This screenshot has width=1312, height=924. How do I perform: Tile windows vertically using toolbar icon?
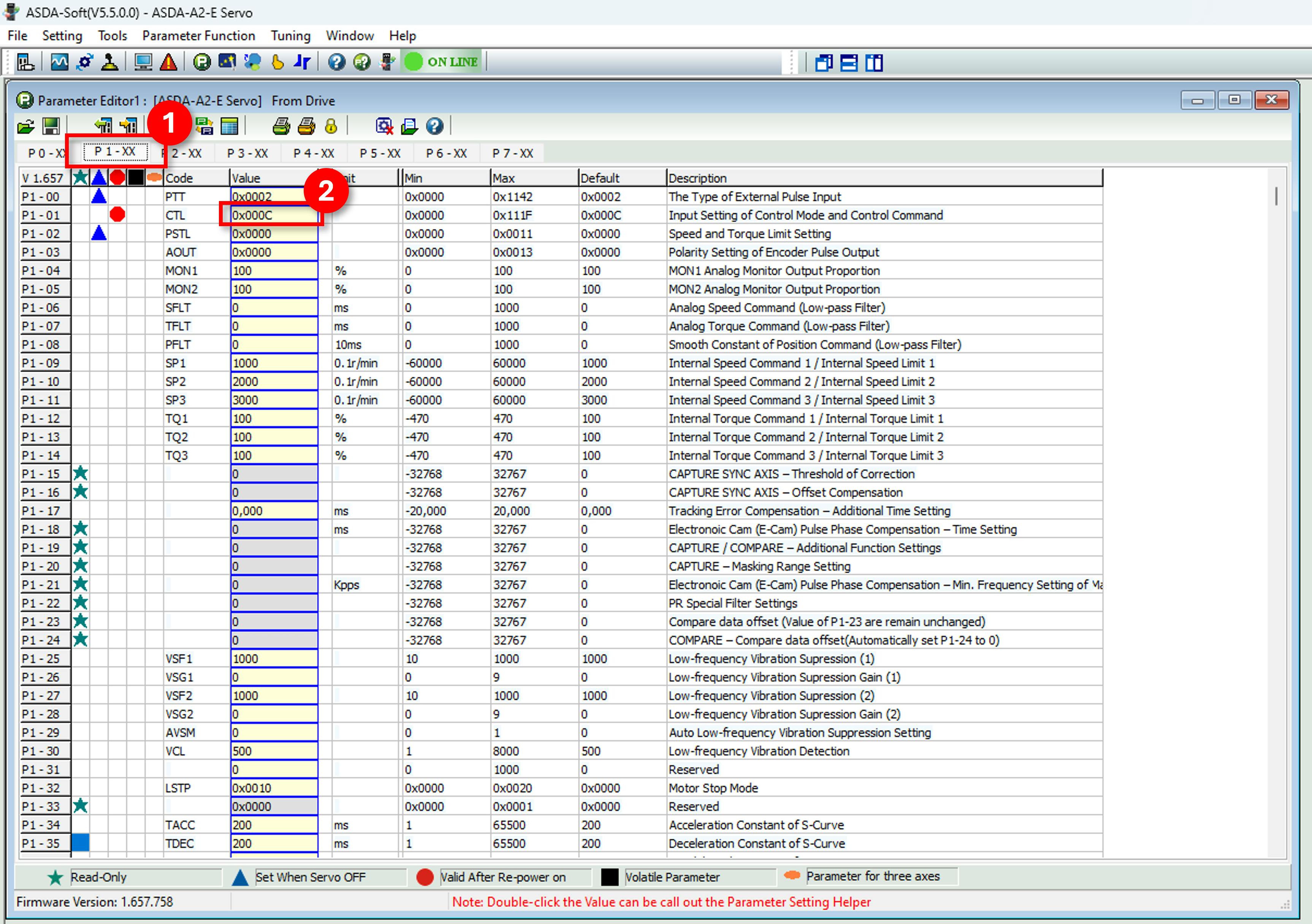[x=874, y=62]
